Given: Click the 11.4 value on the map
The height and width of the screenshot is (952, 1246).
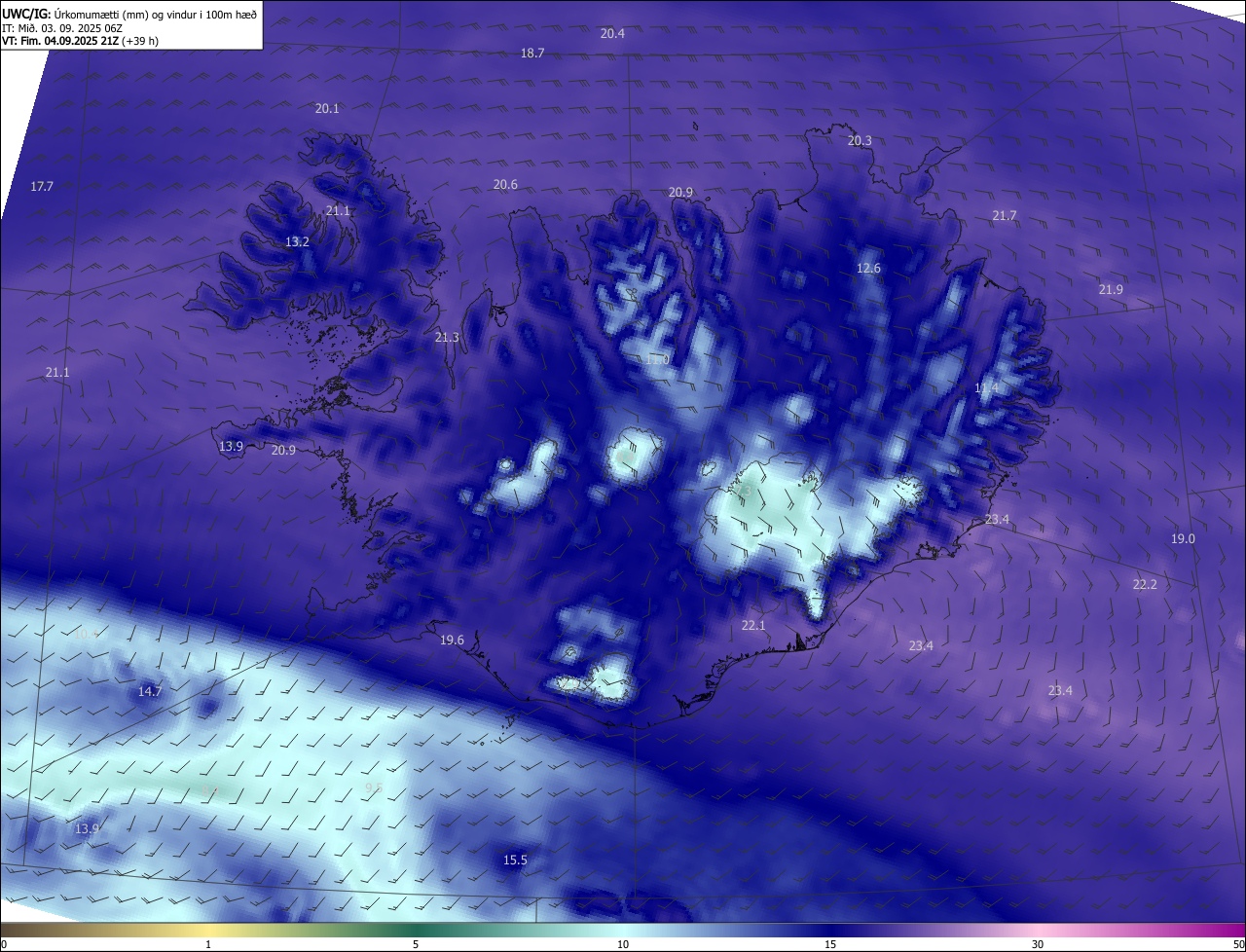Looking at the screenshot, I should click(986, 388).
